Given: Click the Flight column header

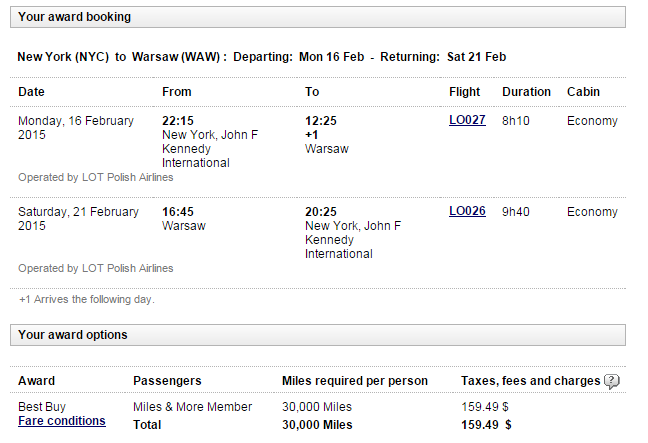Looking at the screenshot, I should coord(465,92).
